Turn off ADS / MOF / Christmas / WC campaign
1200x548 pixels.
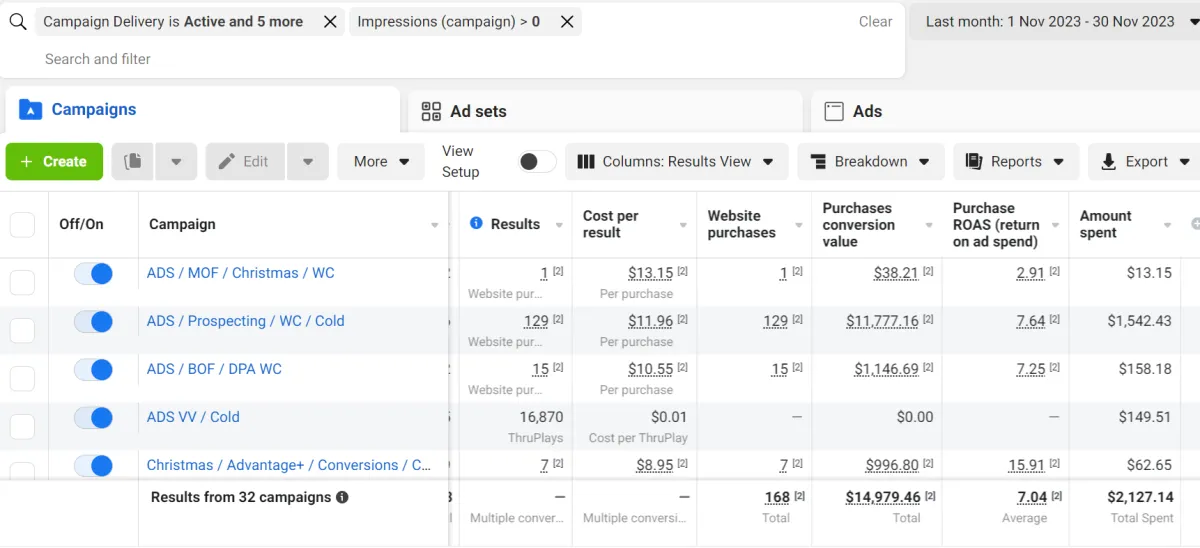tap(94, 273)
